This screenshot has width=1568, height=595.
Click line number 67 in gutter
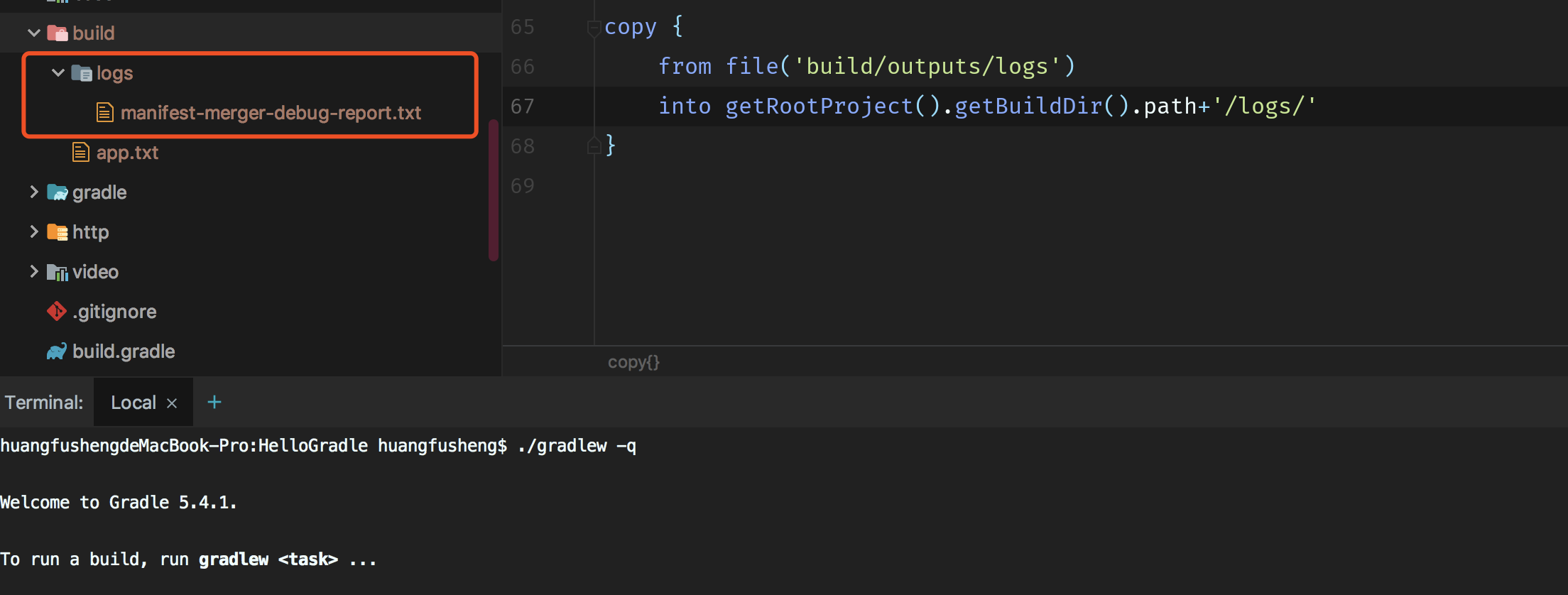pos(522,107)
